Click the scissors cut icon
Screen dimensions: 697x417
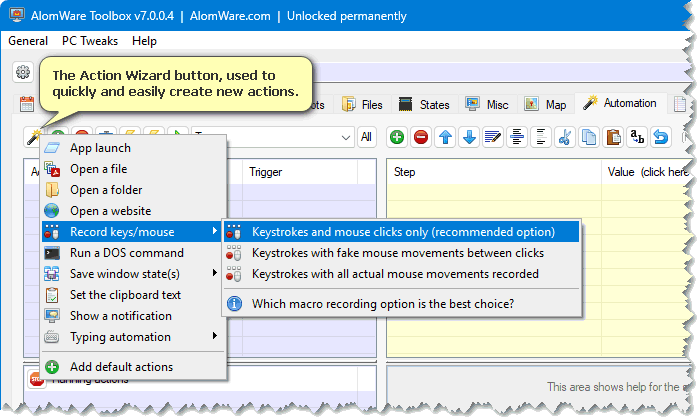tap(565, 137)
